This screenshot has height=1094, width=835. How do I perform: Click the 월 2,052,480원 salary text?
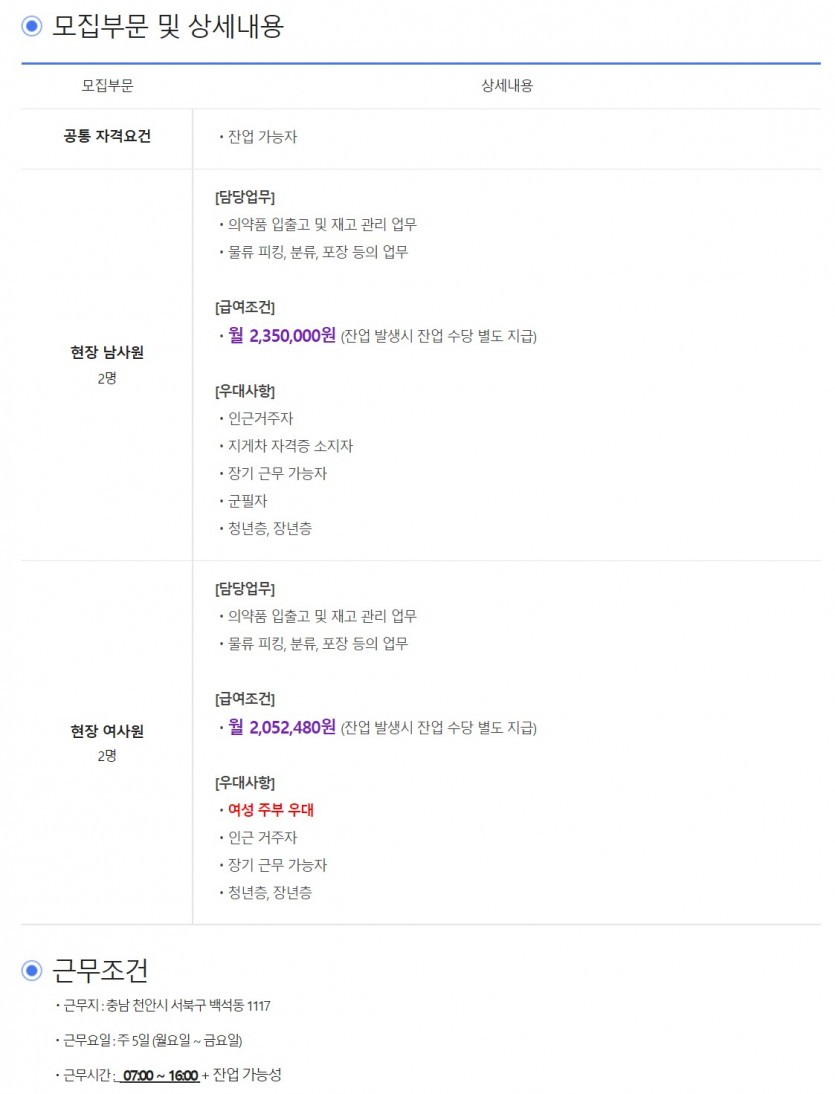click(282, 727)
